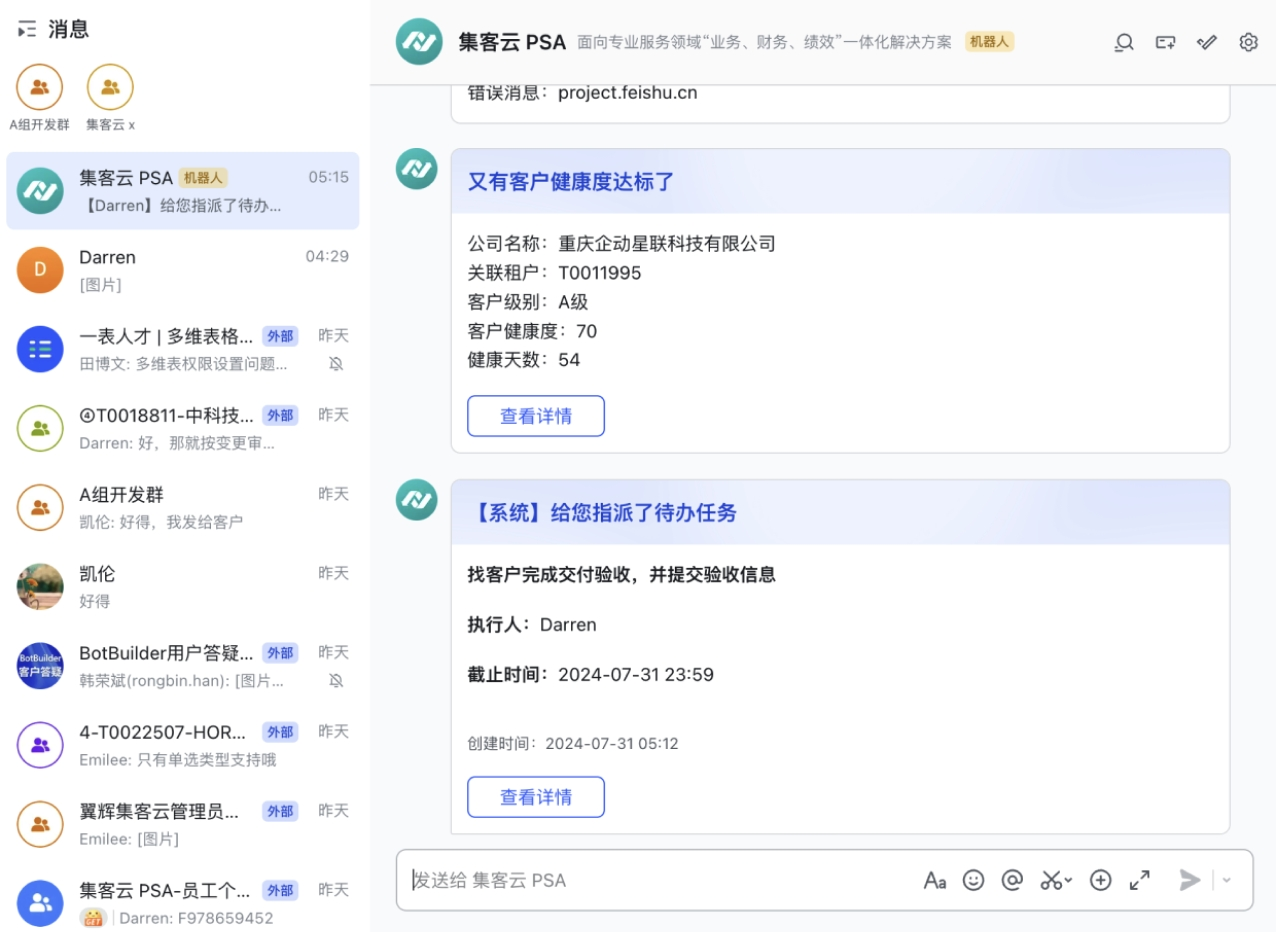Open message filter icon beside 消息 header
The width and height of the screenshot is (1276, 932).
27,28
